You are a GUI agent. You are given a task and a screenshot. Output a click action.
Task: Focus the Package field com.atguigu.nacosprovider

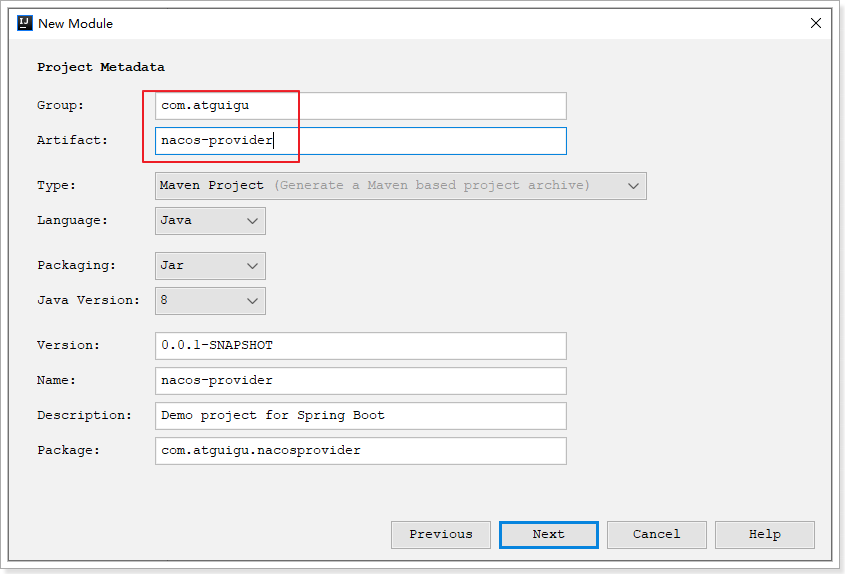pos(360,451)
